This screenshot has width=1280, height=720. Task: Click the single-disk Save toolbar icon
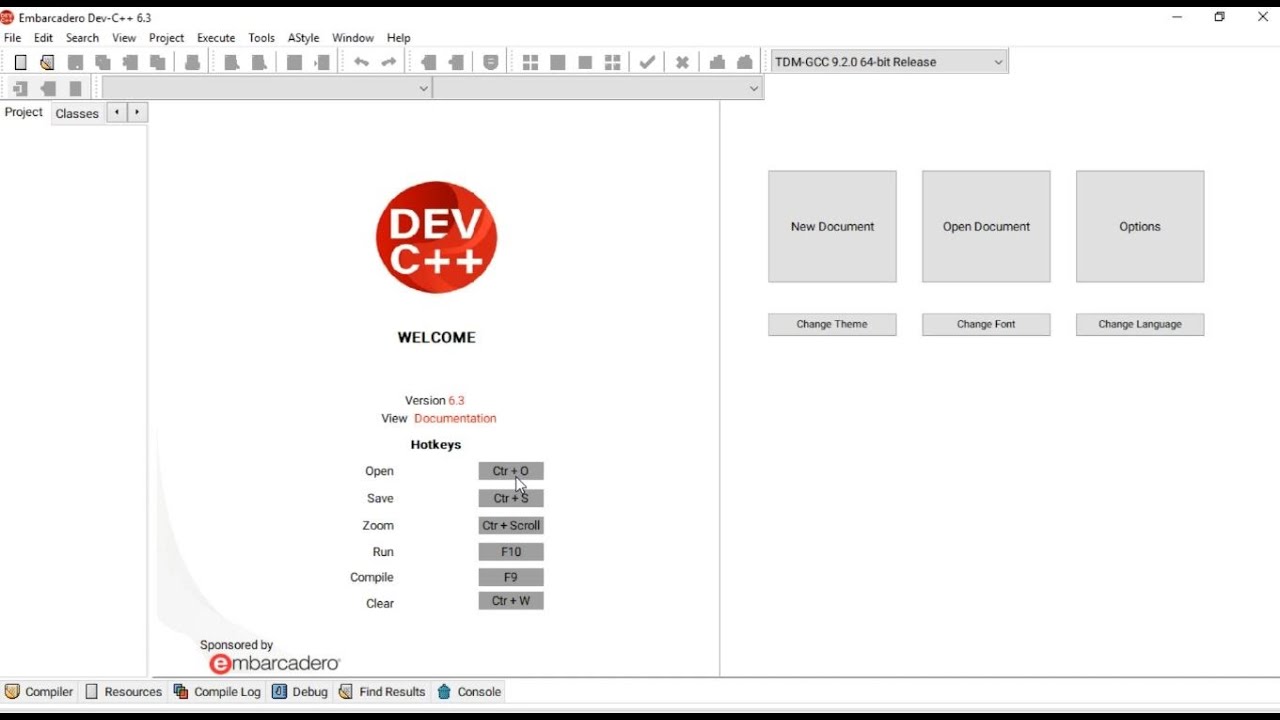point(75,62)
